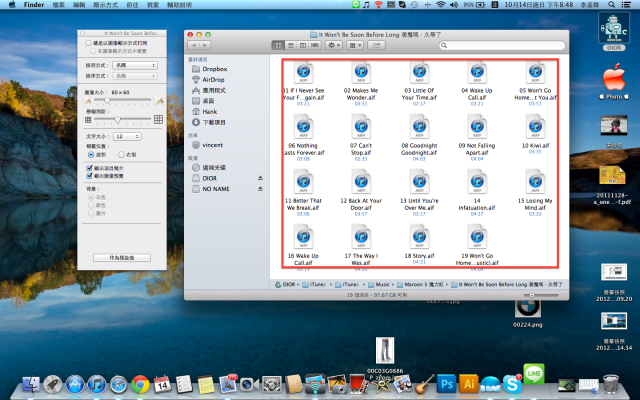The image size is (640, 400).
Task: Select file 10 Kiwi.aif
Action: click(535, 133)
